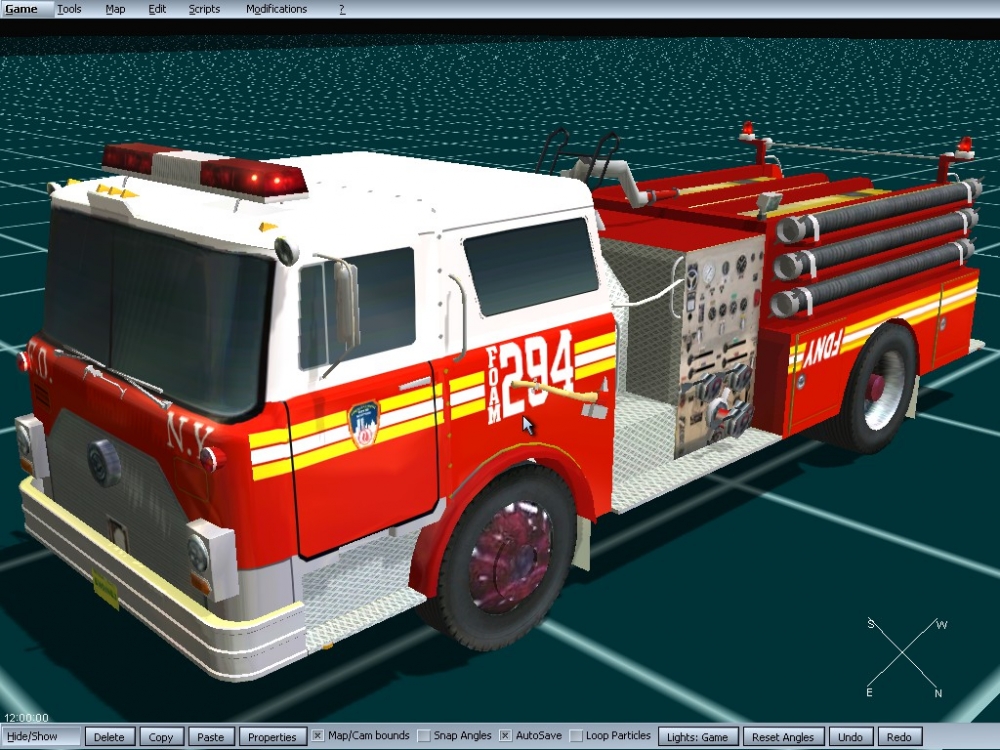The height and width of the screenshot is (750, 1000).
Task: Select the fire truck's 294 door number
Action: coord(536,372)
